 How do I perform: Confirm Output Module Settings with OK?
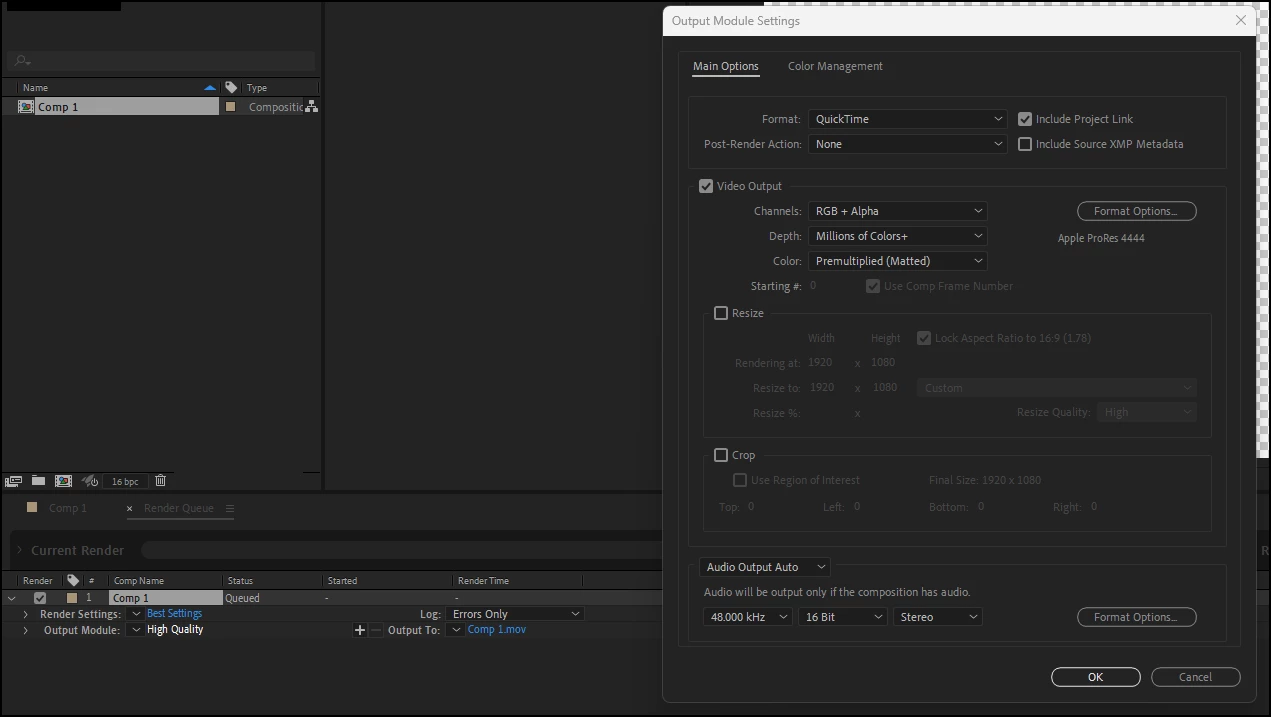click(x=1096, y=677)
